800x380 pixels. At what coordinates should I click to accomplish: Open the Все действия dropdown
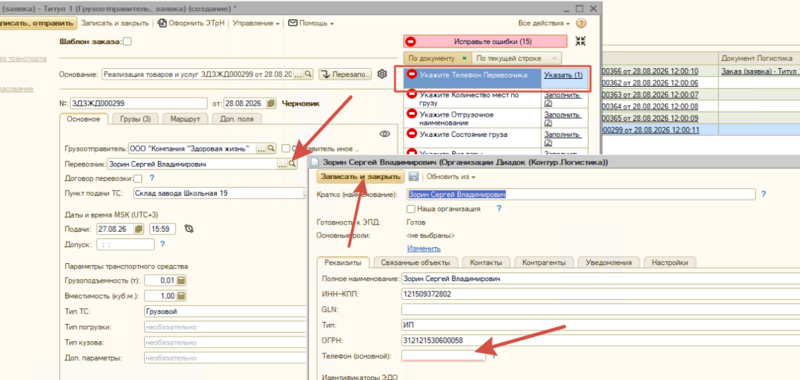click(544, 23)
